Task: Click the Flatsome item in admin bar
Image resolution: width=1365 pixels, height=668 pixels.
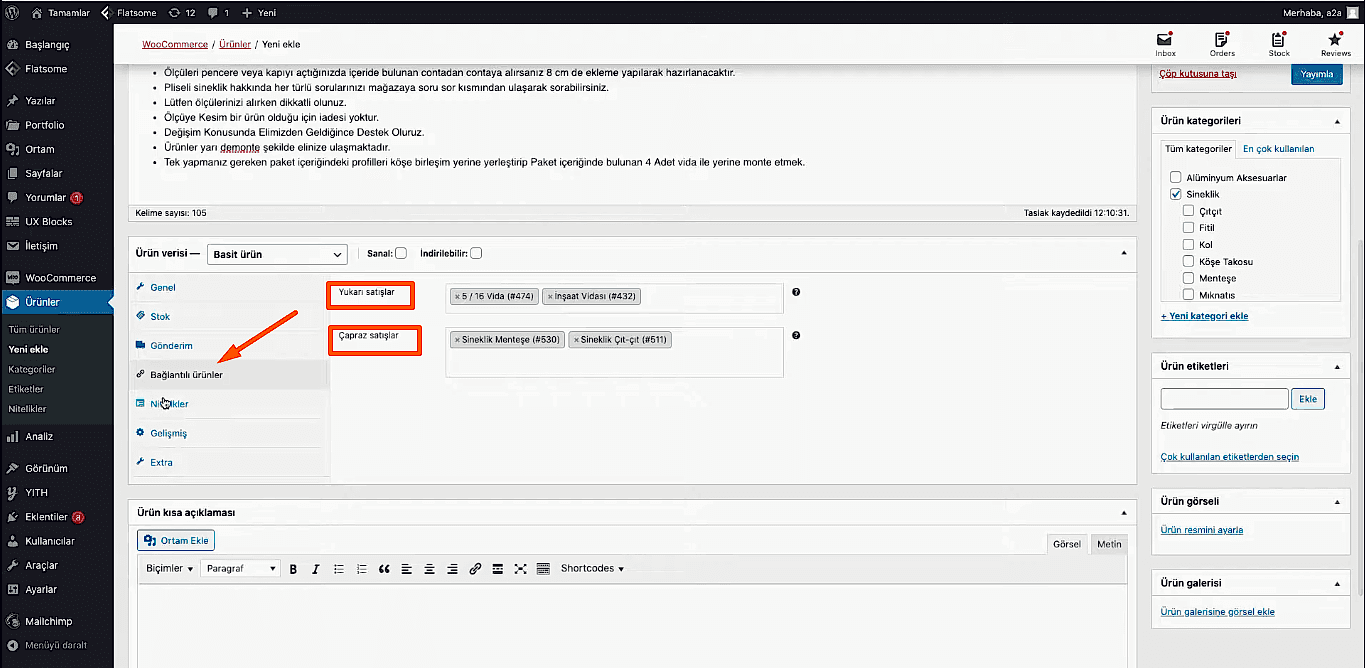Action: [x=128, y=13]
